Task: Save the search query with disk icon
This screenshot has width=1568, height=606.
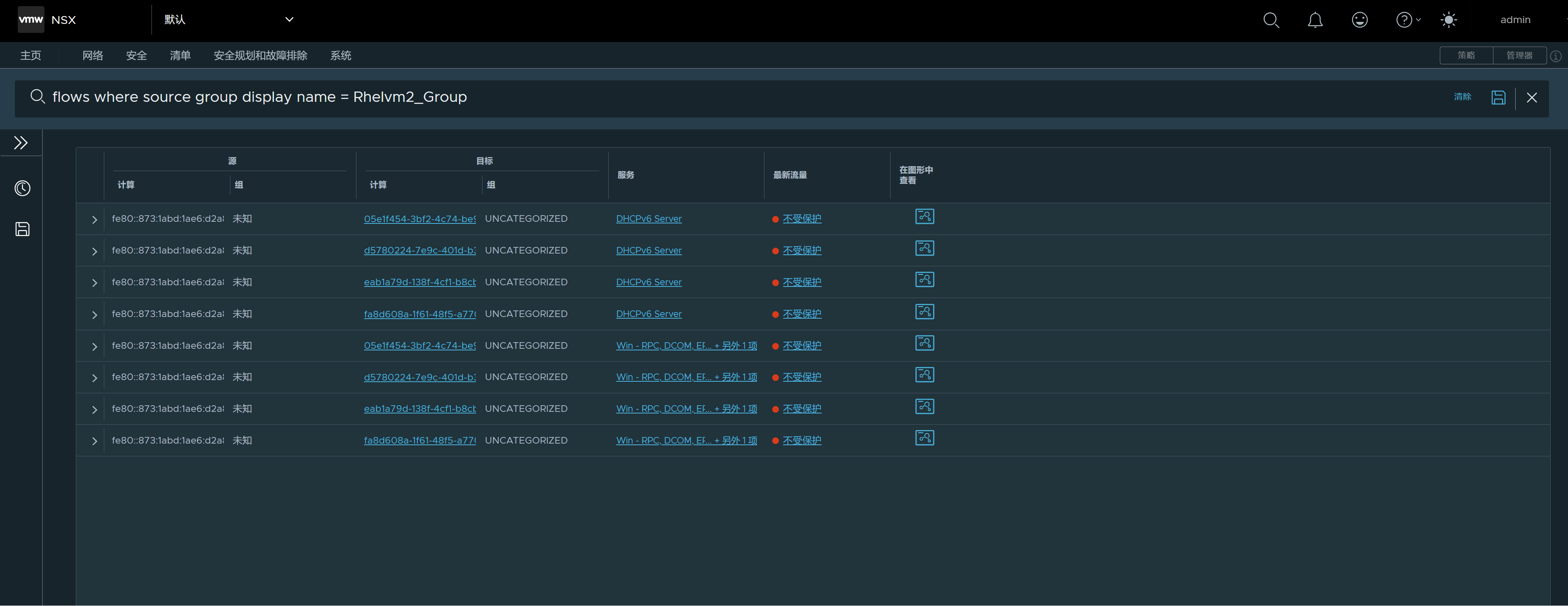Action: coord(1498,97)
